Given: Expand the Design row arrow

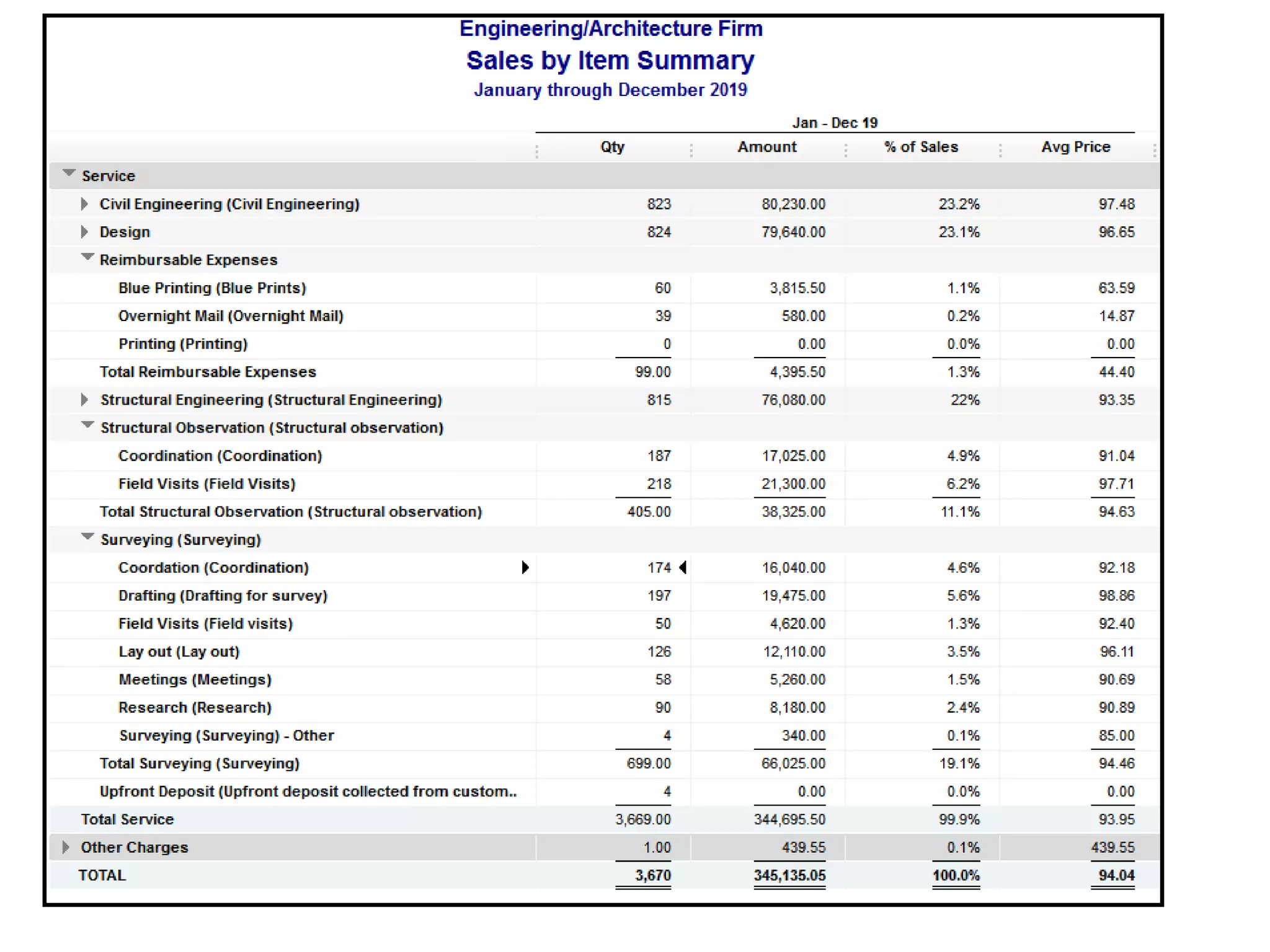Looking at the screenshot, I should pos(84,232).
